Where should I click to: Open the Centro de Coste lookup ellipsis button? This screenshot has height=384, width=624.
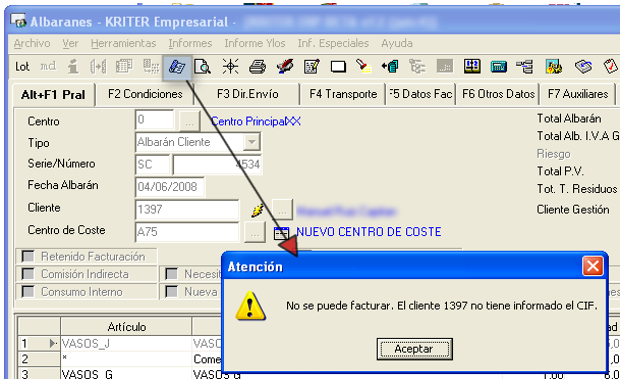255,232
